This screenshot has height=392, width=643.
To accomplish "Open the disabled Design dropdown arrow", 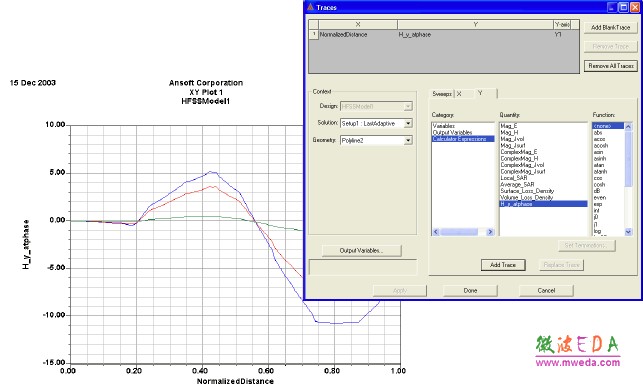I will pyautogui.click(x=408, y=107).
